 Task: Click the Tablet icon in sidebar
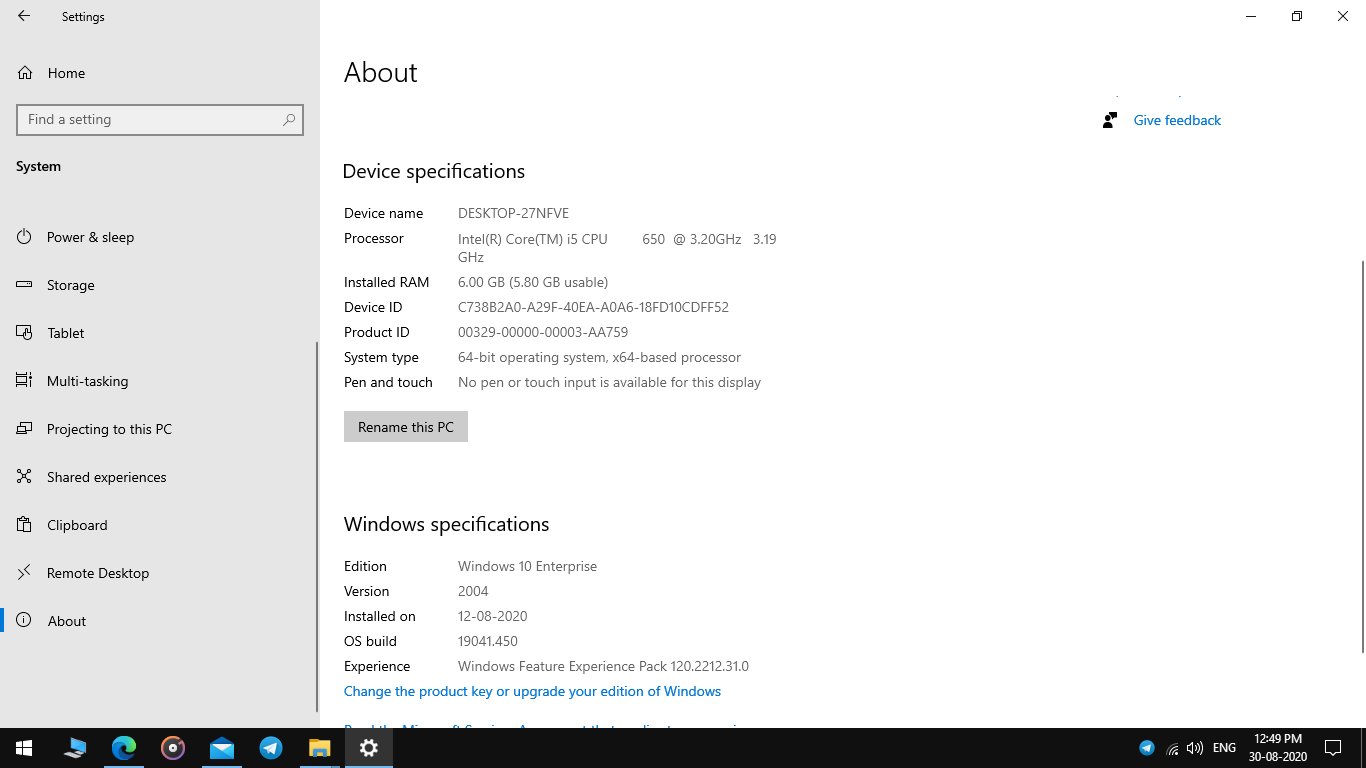[x=24, y=333]
